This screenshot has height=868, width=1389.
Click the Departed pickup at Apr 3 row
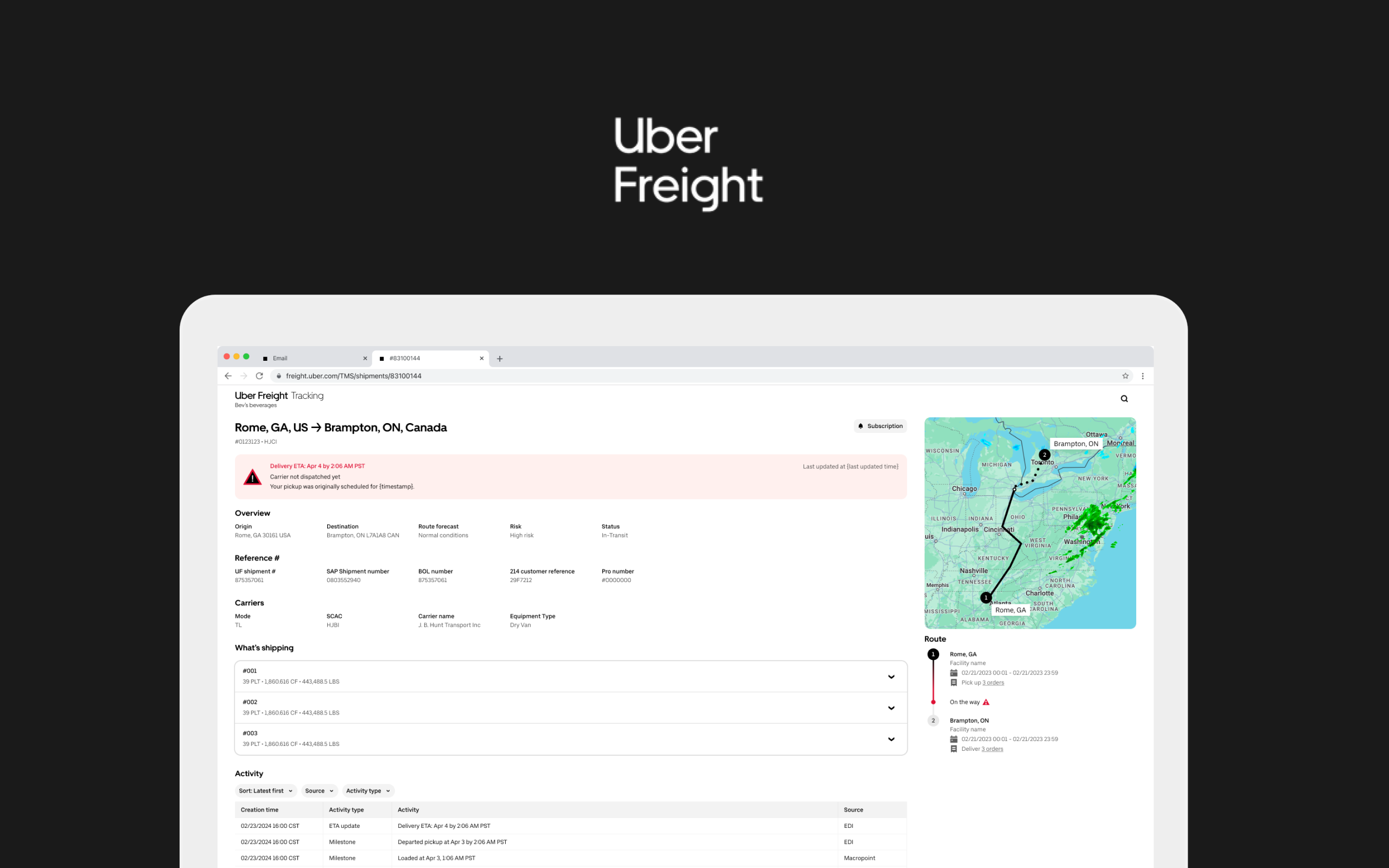point(571,842)
